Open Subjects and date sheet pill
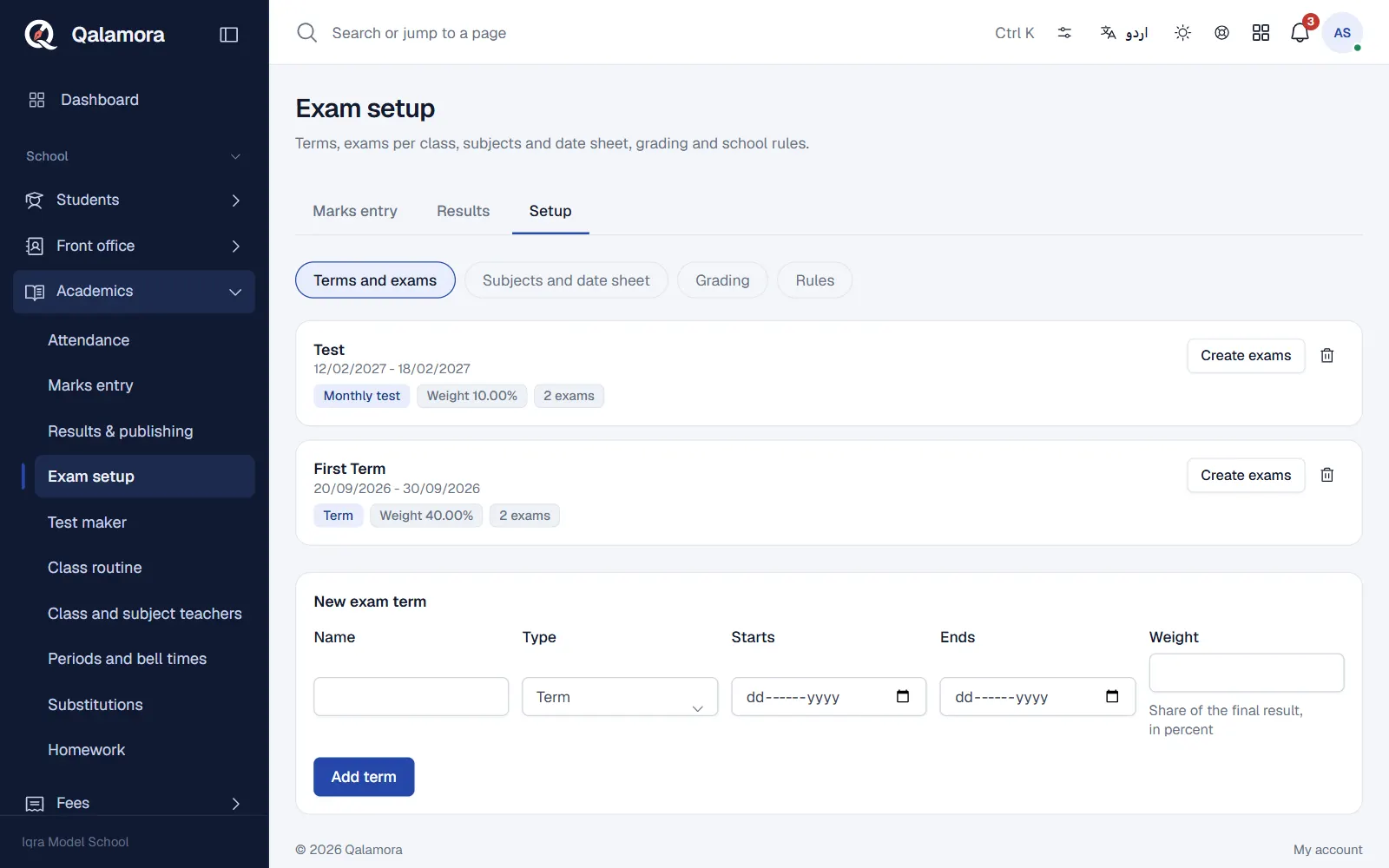The width and height of the screenshot is (1389, 868). (566, 280)
